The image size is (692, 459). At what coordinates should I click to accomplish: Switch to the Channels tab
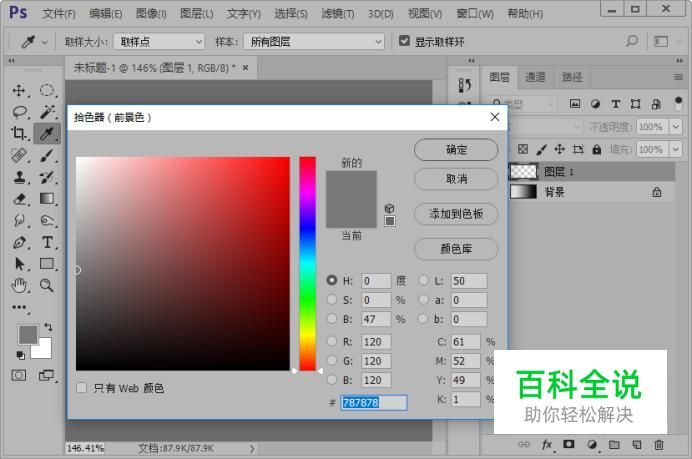coord(535,77)
